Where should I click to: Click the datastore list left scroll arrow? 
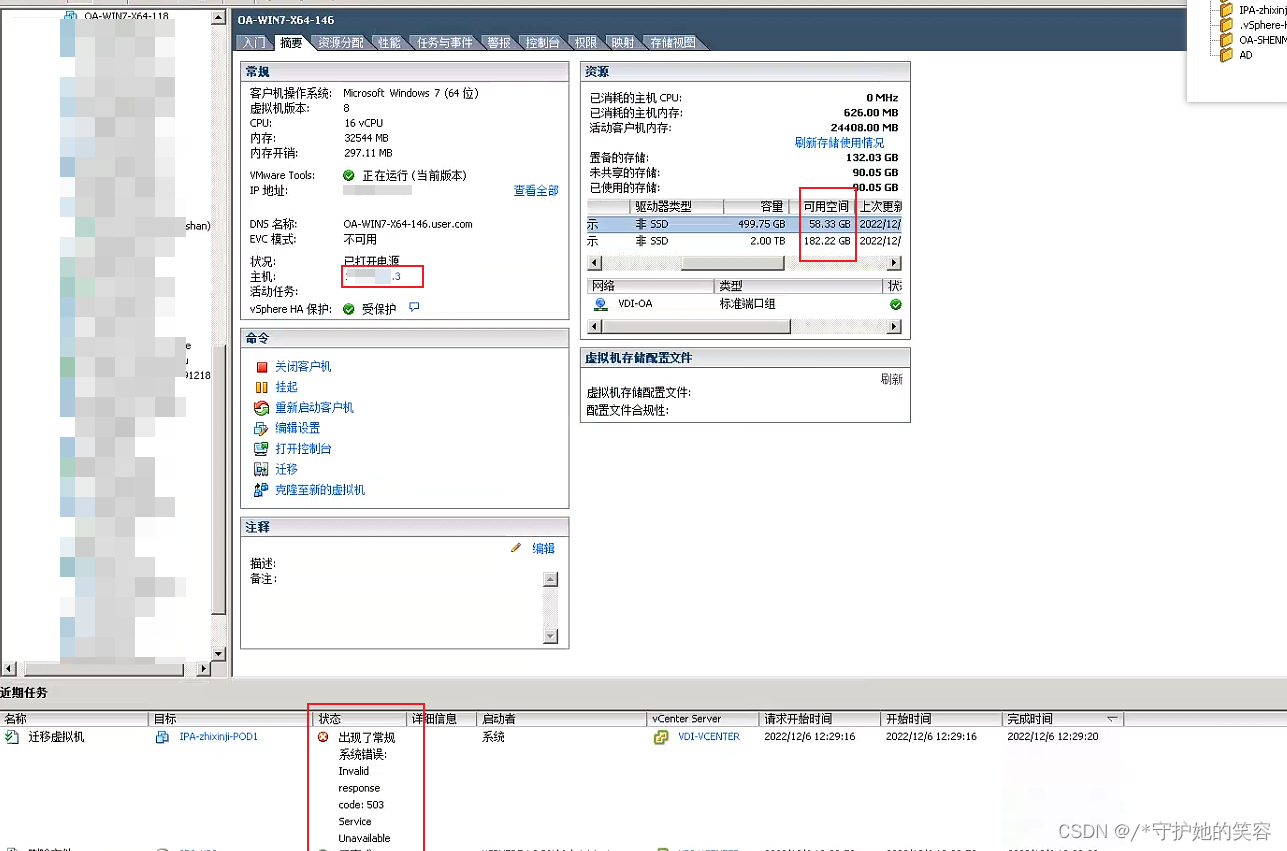594,263
